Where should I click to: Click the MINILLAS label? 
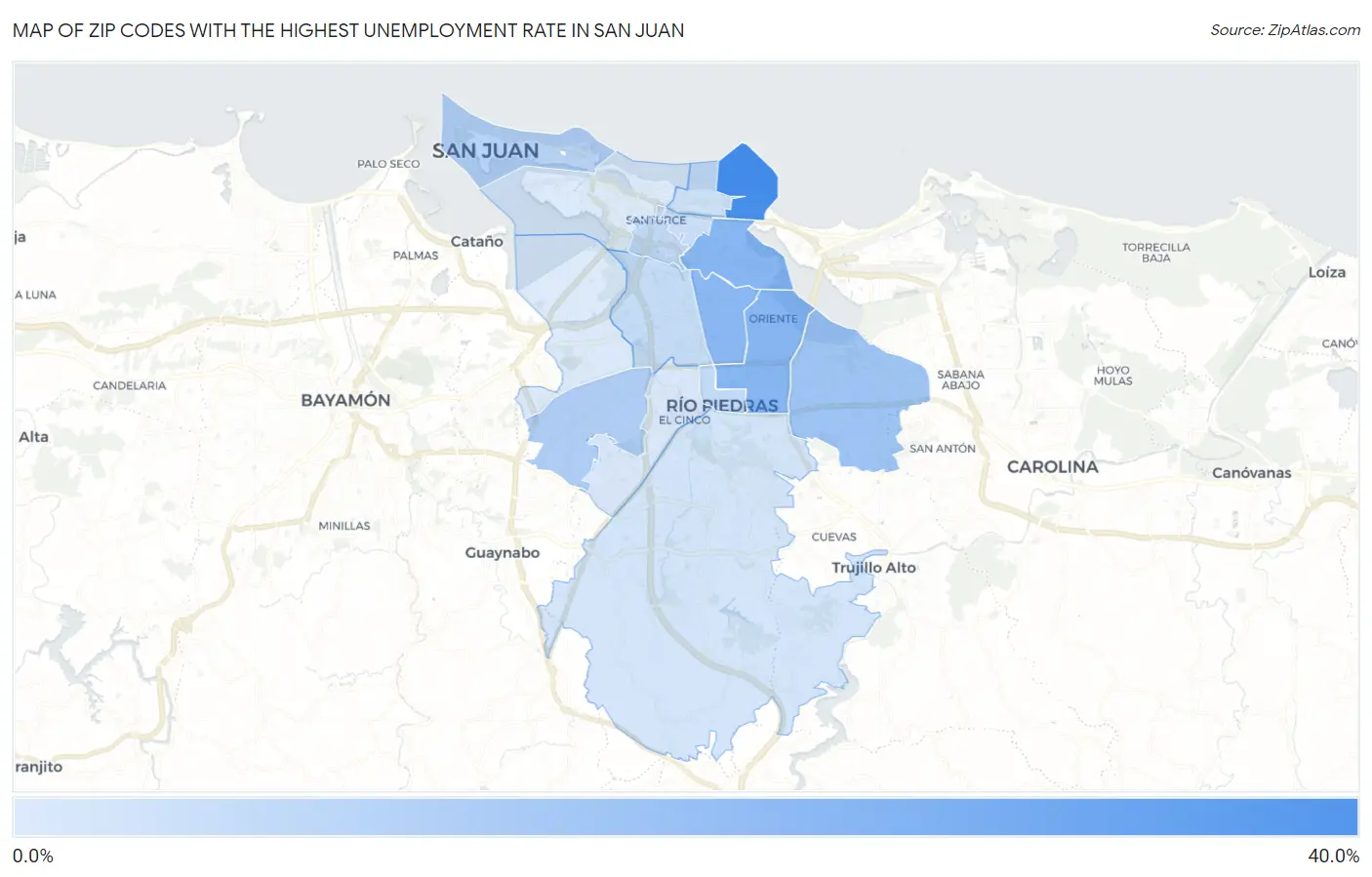[x=344, y=526]
